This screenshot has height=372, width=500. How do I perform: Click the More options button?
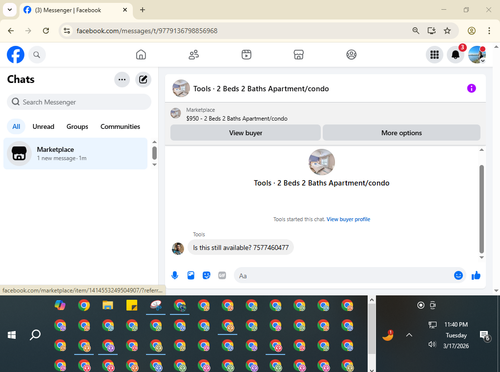401,133
